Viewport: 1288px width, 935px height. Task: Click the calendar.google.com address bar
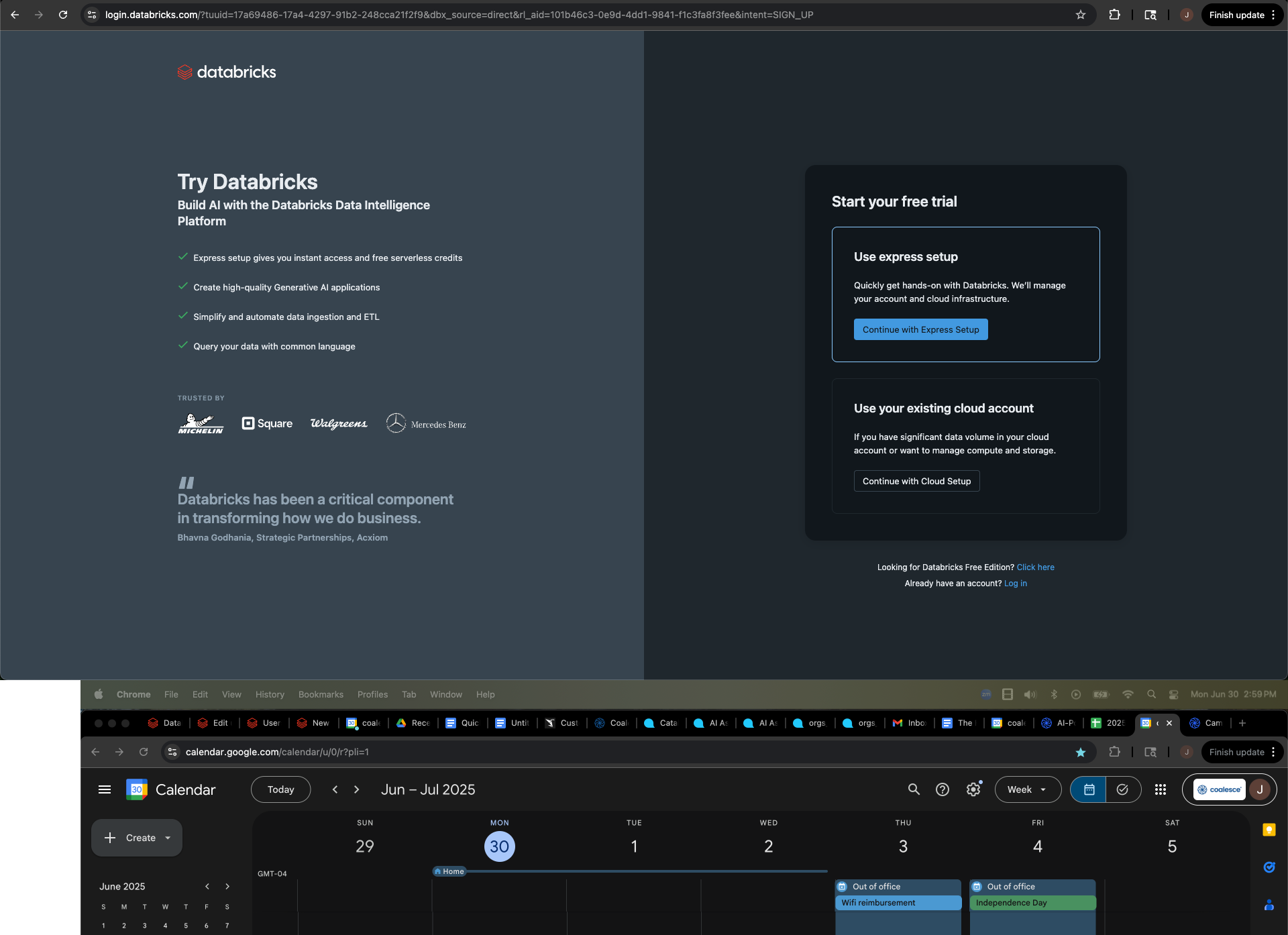click(x=617, y=752)
